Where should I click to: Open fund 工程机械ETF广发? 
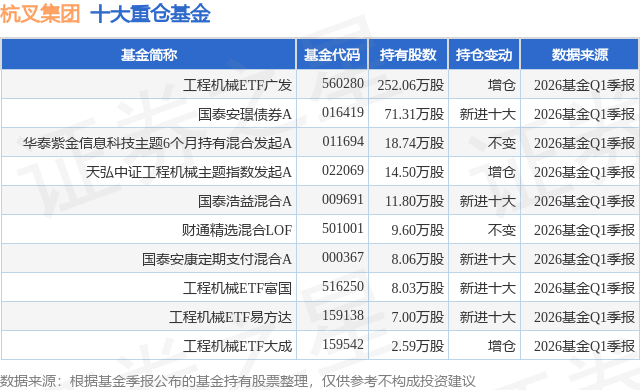237,85
